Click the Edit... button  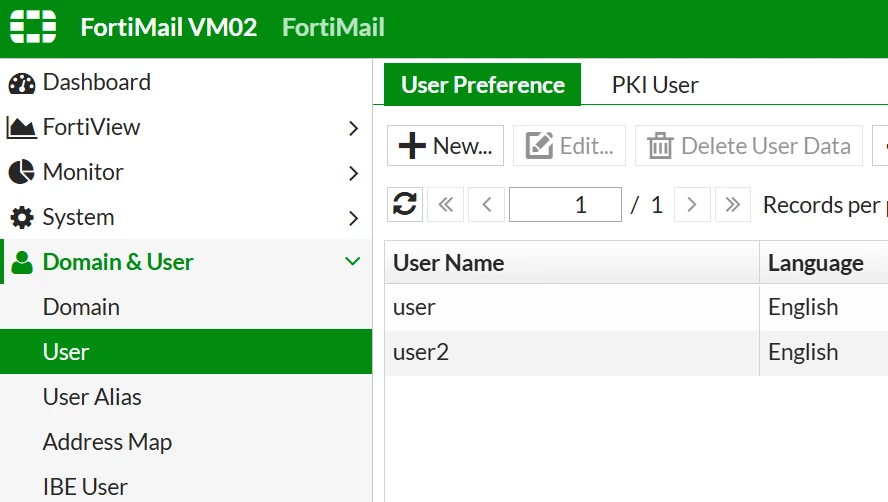(569, 146)
